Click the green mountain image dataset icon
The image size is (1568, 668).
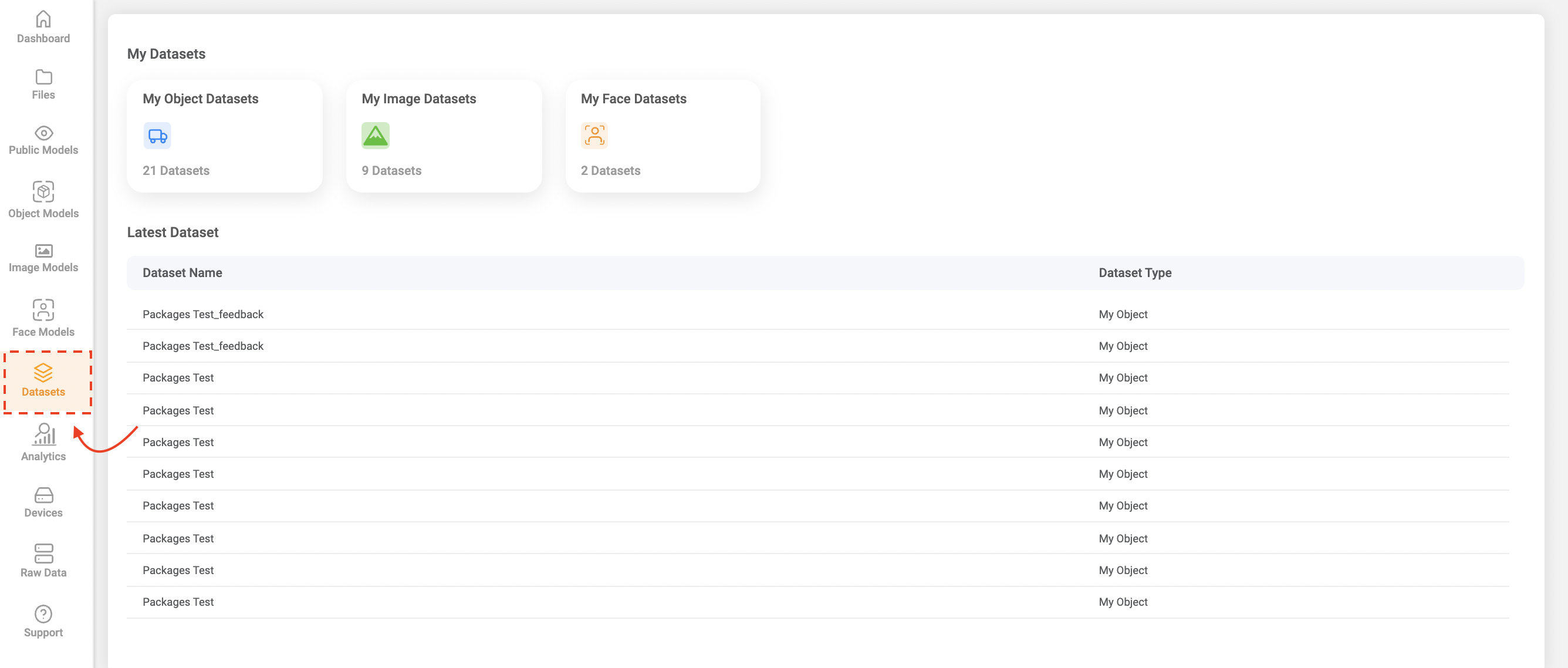point(375,136)
